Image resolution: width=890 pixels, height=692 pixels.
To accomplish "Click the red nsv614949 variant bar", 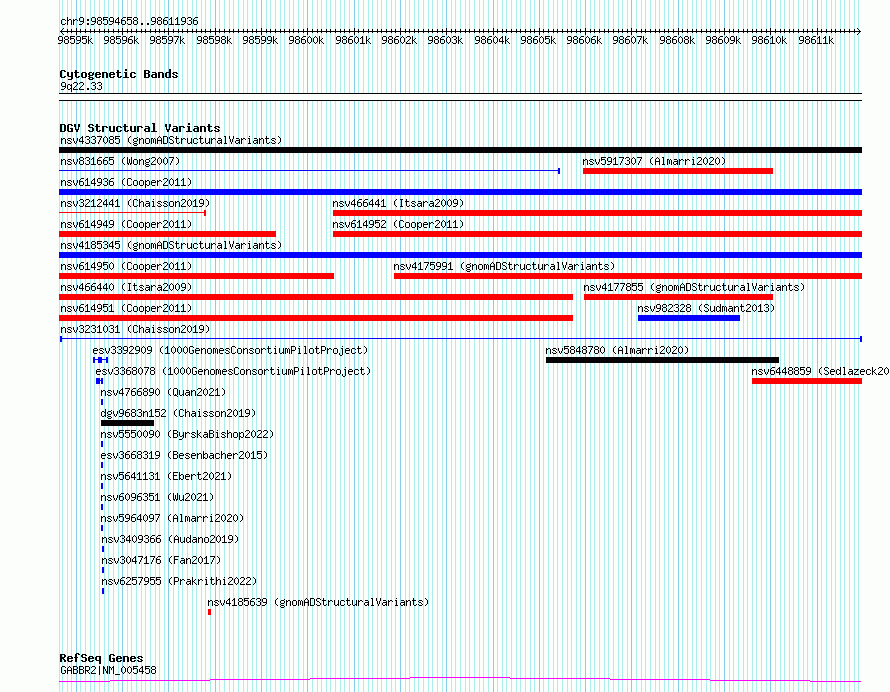I will tap(167, 234).
